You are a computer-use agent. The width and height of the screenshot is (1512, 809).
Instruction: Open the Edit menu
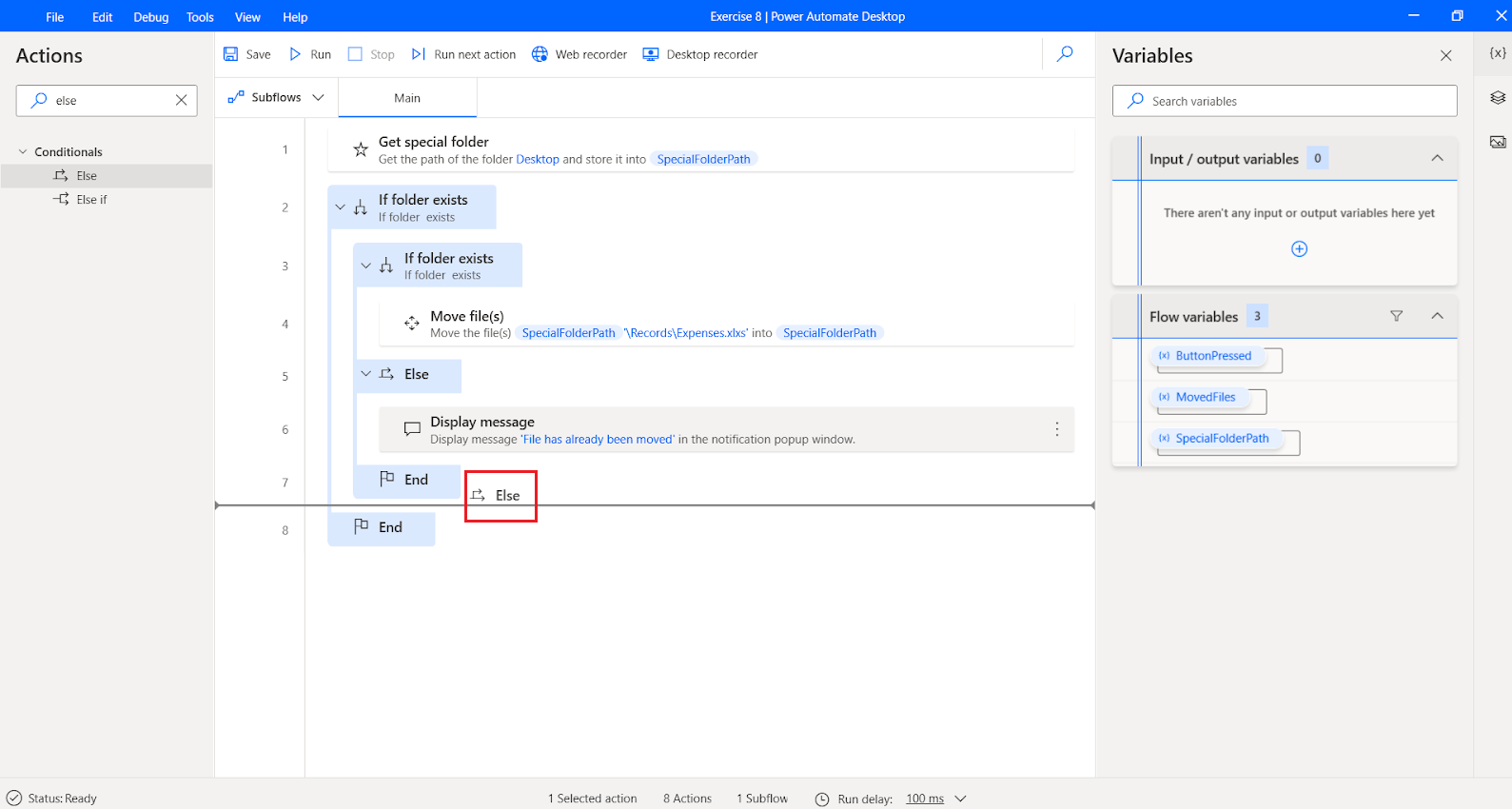[x=103, y=16]
